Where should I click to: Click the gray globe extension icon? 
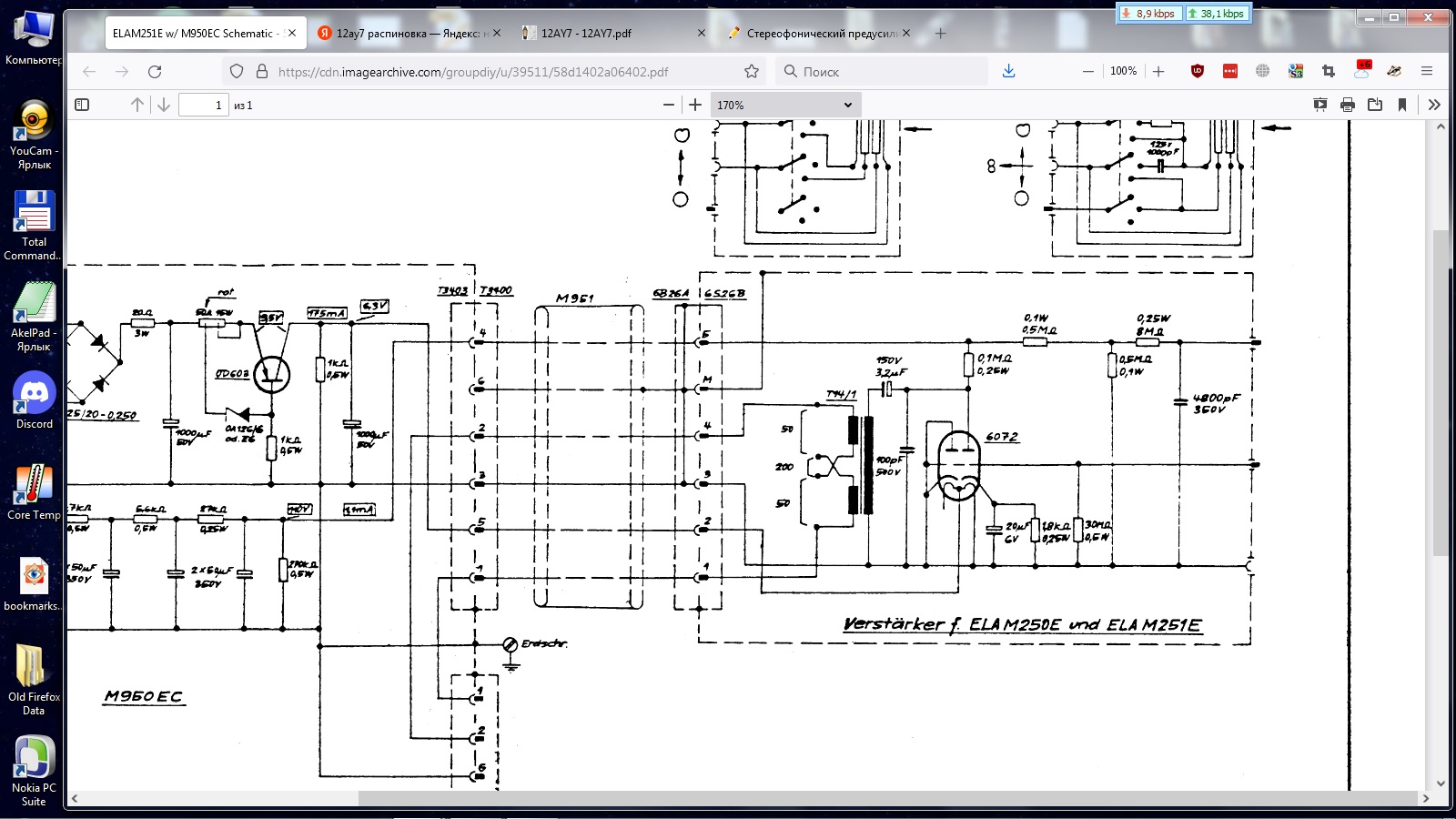[1263, 71]
